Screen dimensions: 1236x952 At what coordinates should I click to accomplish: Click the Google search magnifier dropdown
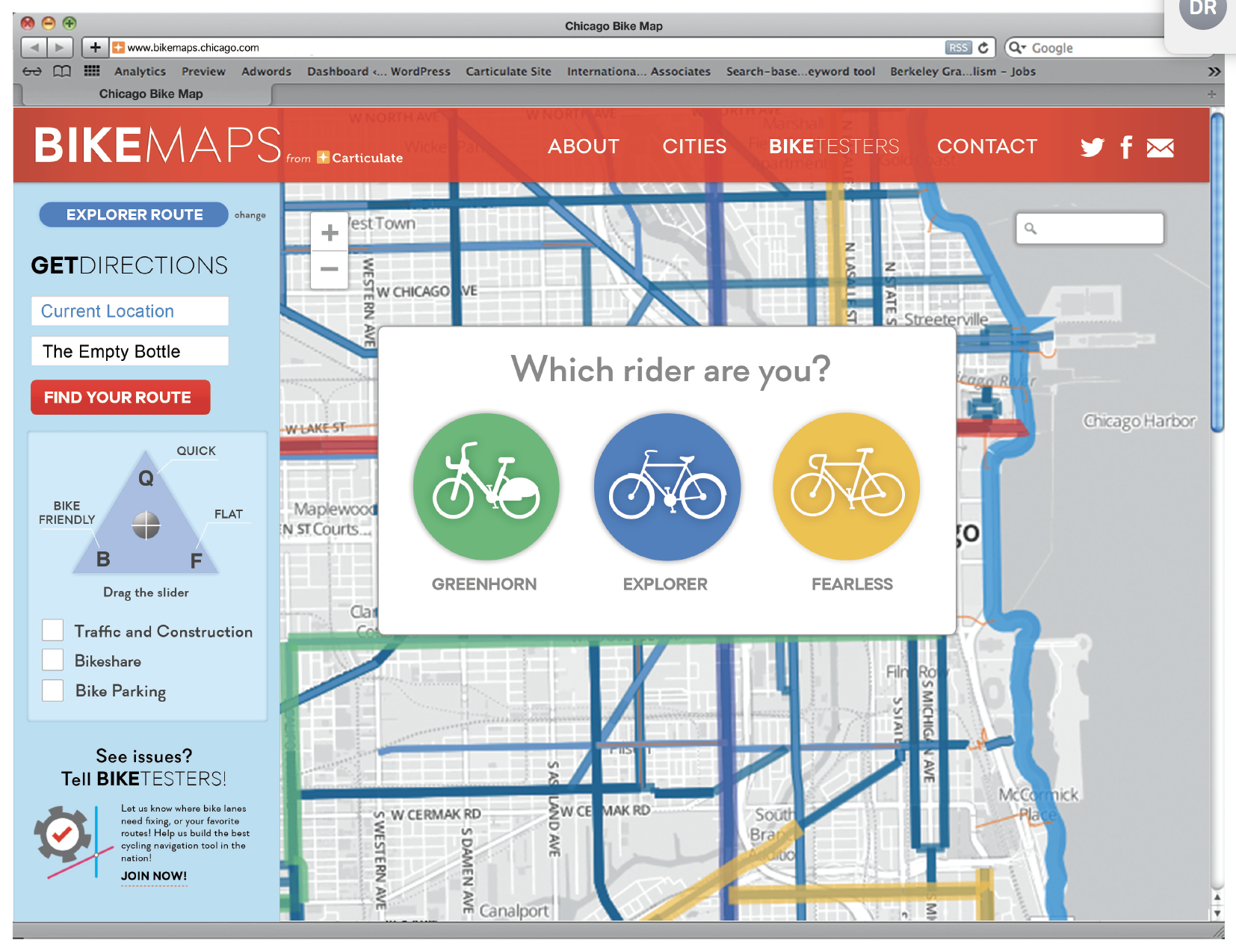(x=1017, y=48)
